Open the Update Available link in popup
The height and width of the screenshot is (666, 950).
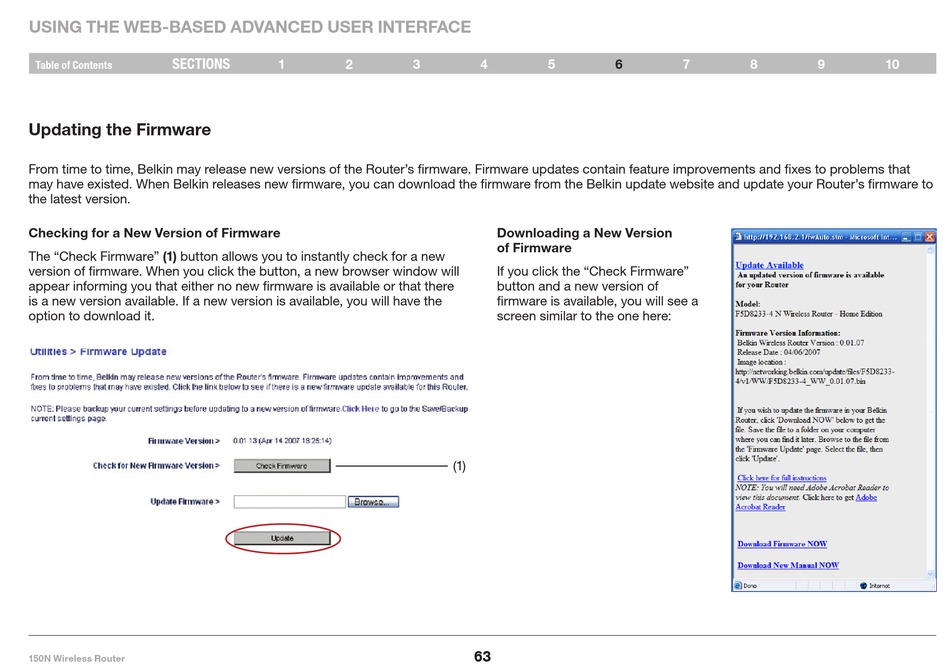coord(769,265)
